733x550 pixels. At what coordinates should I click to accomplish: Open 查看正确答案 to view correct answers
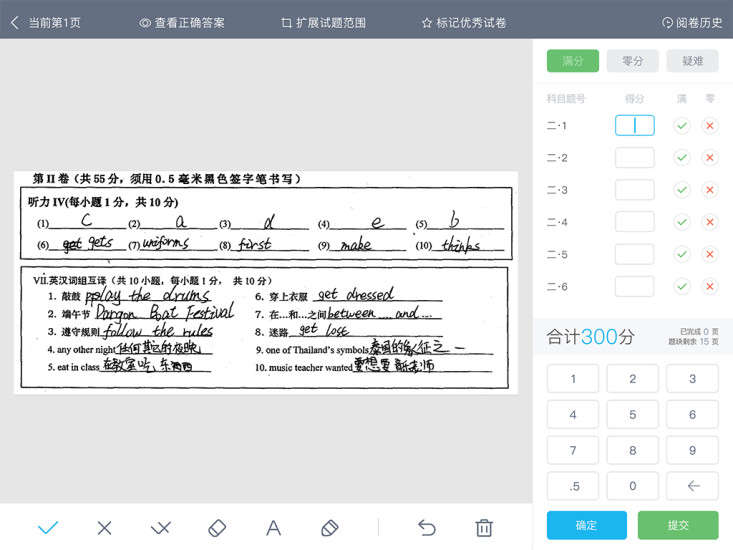pyautogui.click(x=182, y=22)
